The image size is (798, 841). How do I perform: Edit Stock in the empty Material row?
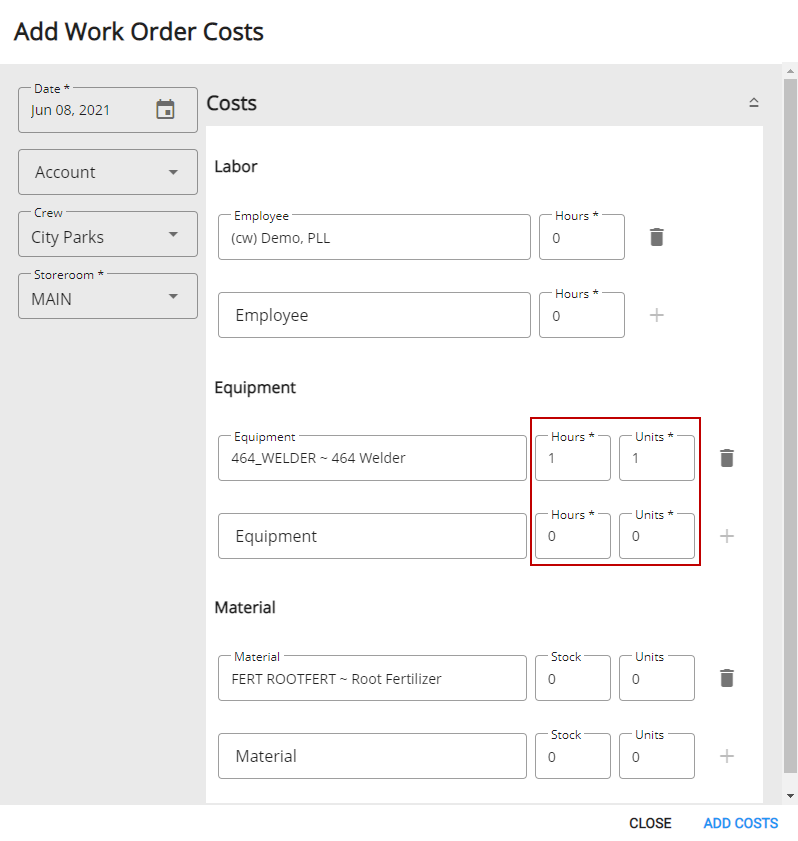[573, 756]
